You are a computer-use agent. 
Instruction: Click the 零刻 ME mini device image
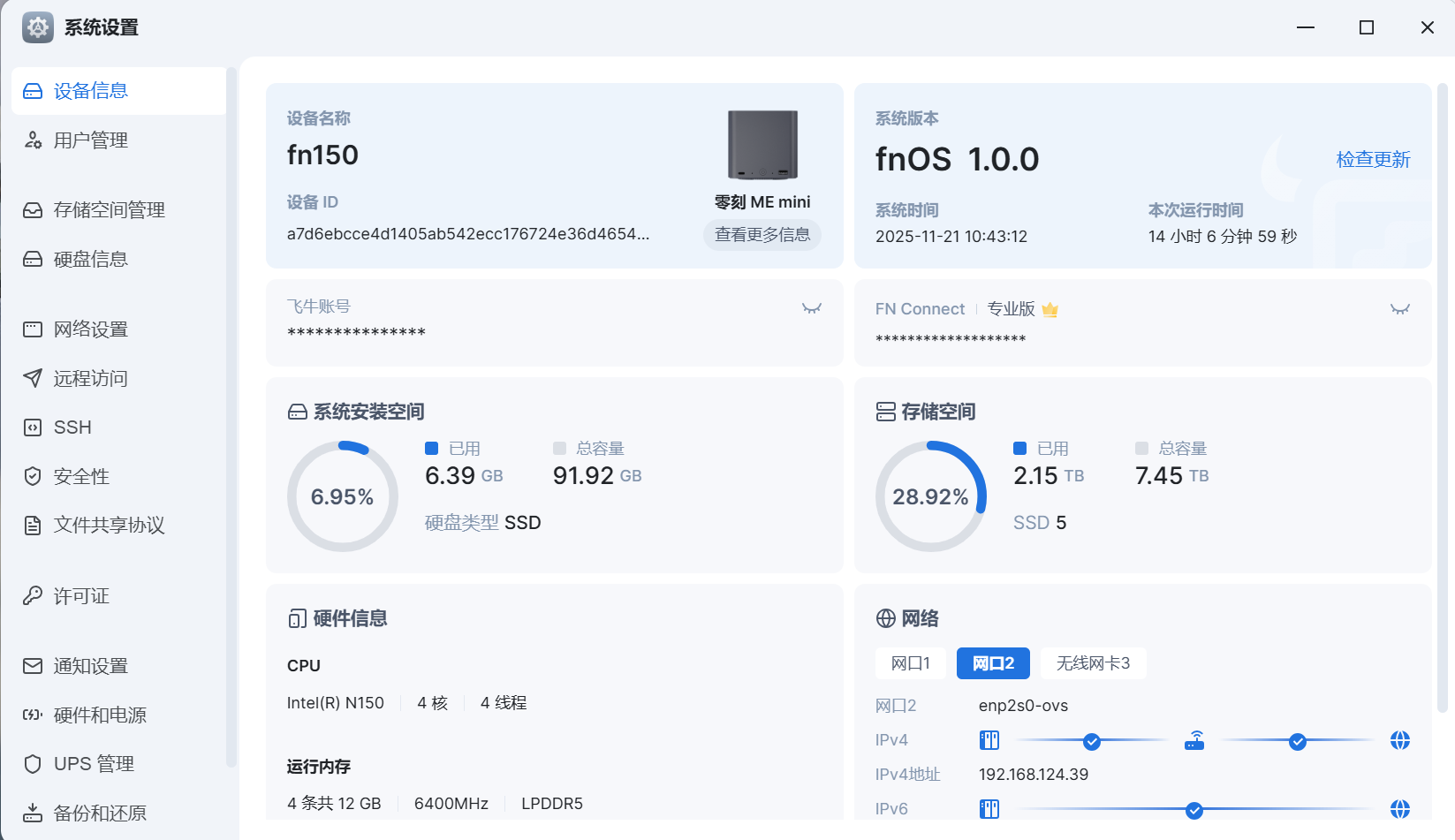[762, 145]
